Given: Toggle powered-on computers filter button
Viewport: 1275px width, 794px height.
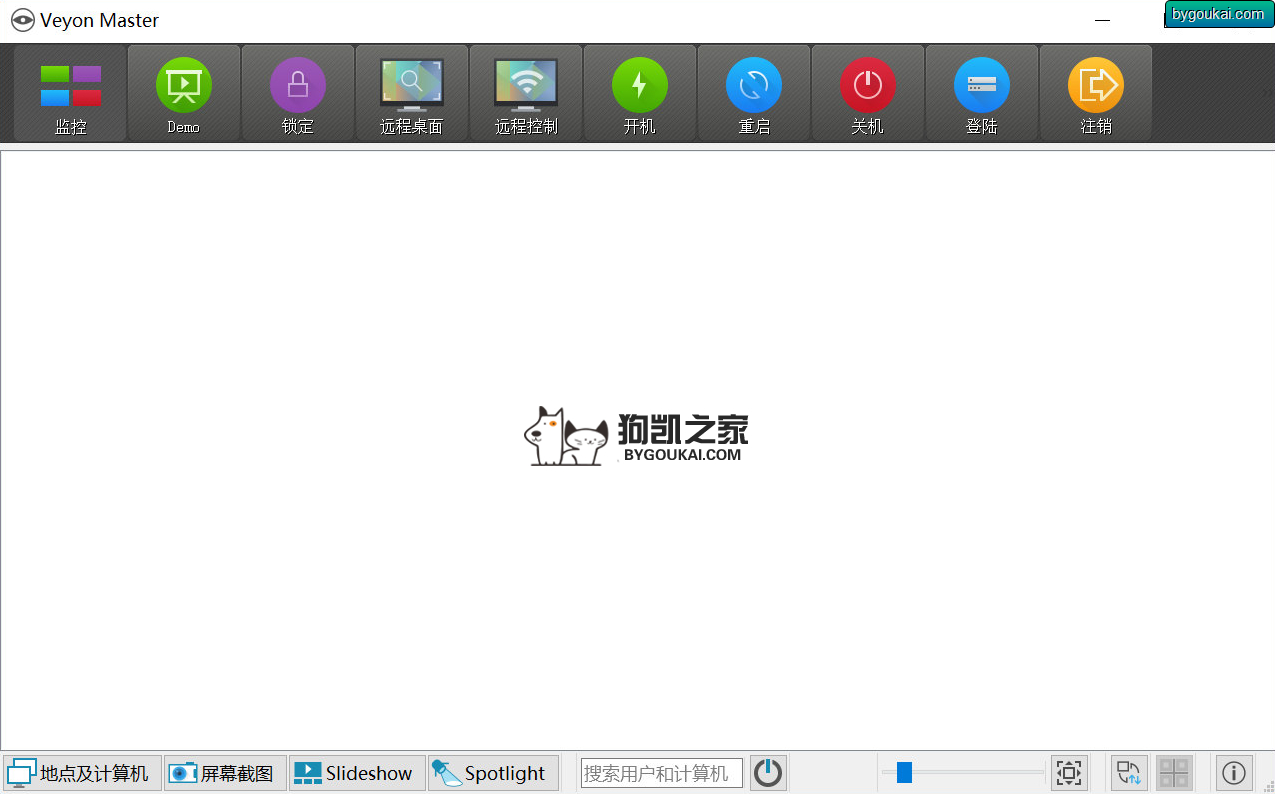Looking at the screenshot, I should point(768,773).
